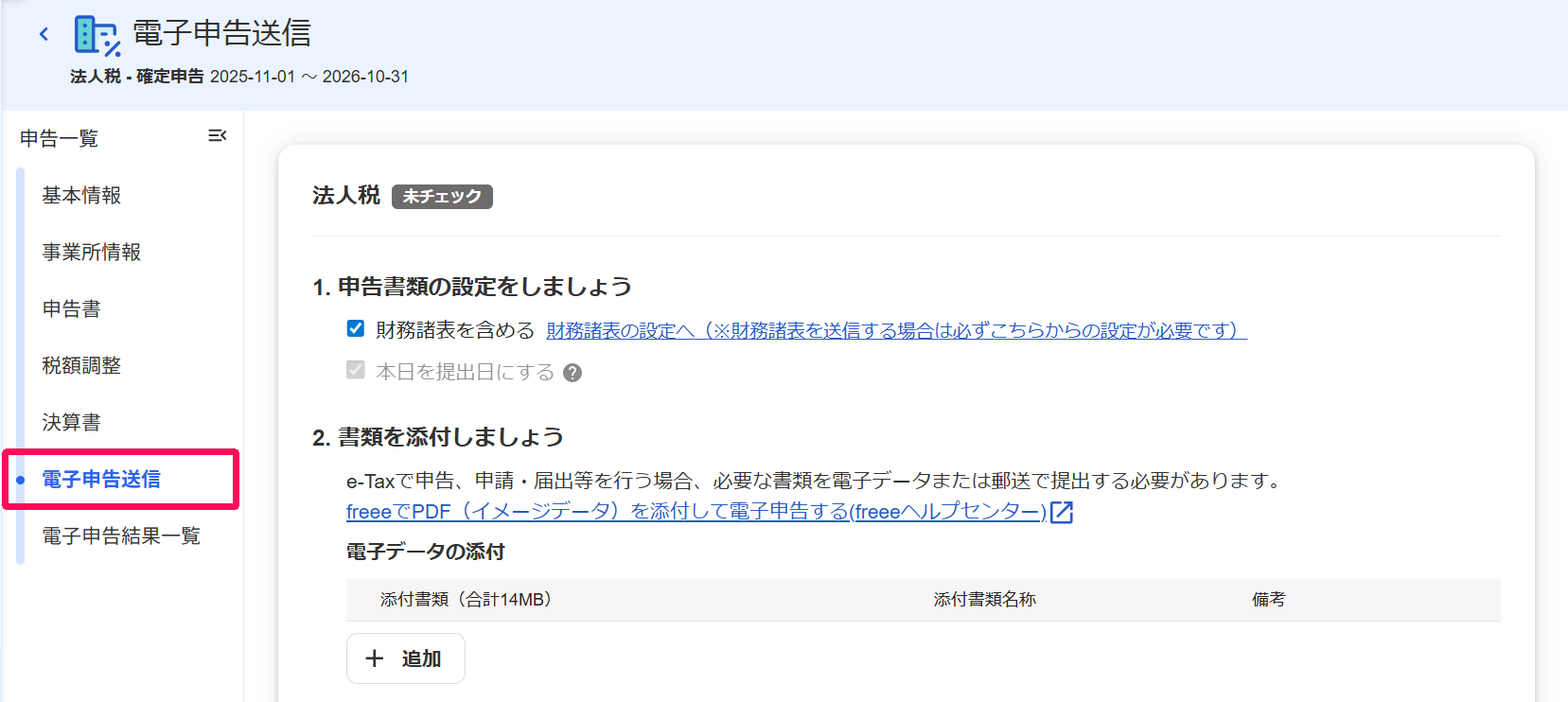Open 事業所情報 in the sidebar

pyautogui.click(x=92, y=252)
